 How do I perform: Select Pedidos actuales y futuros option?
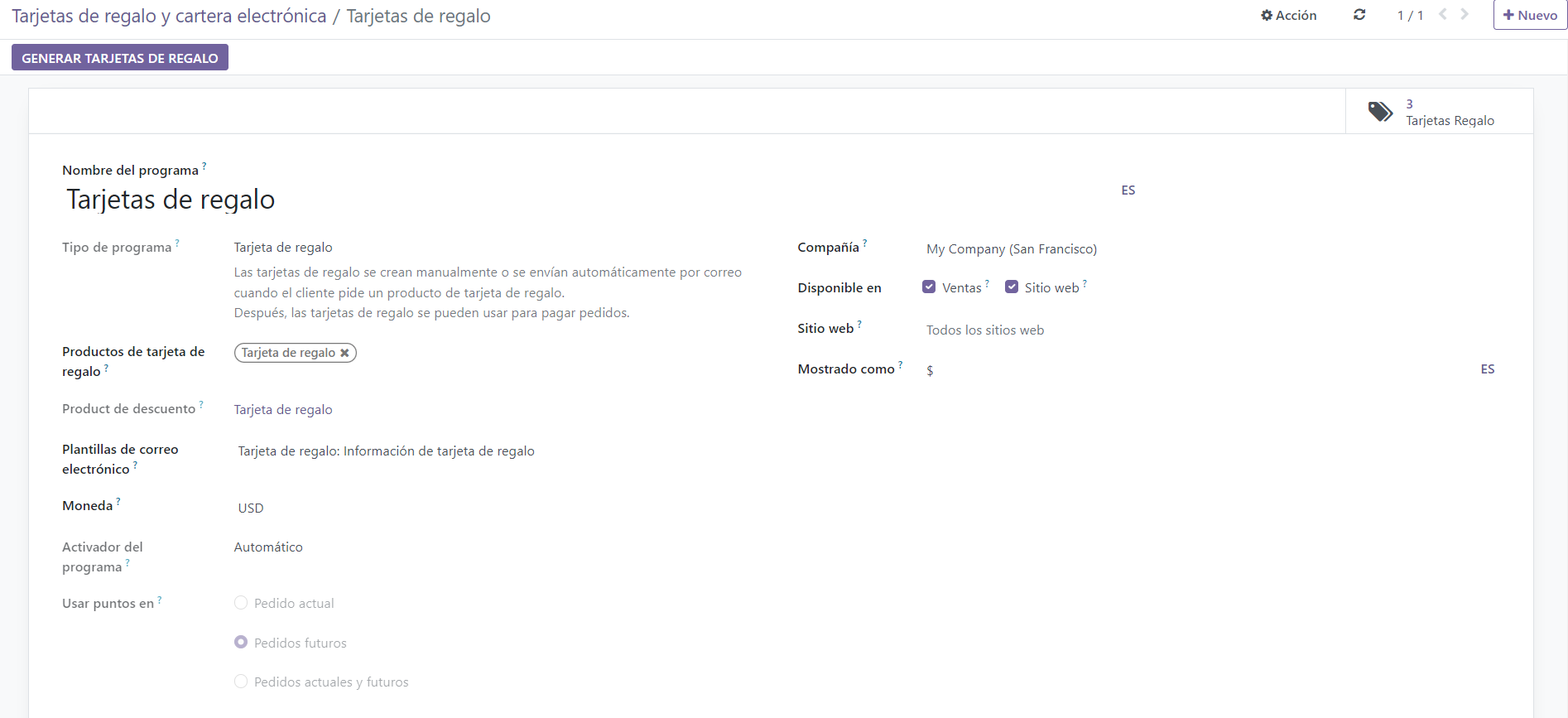point(241,682)
